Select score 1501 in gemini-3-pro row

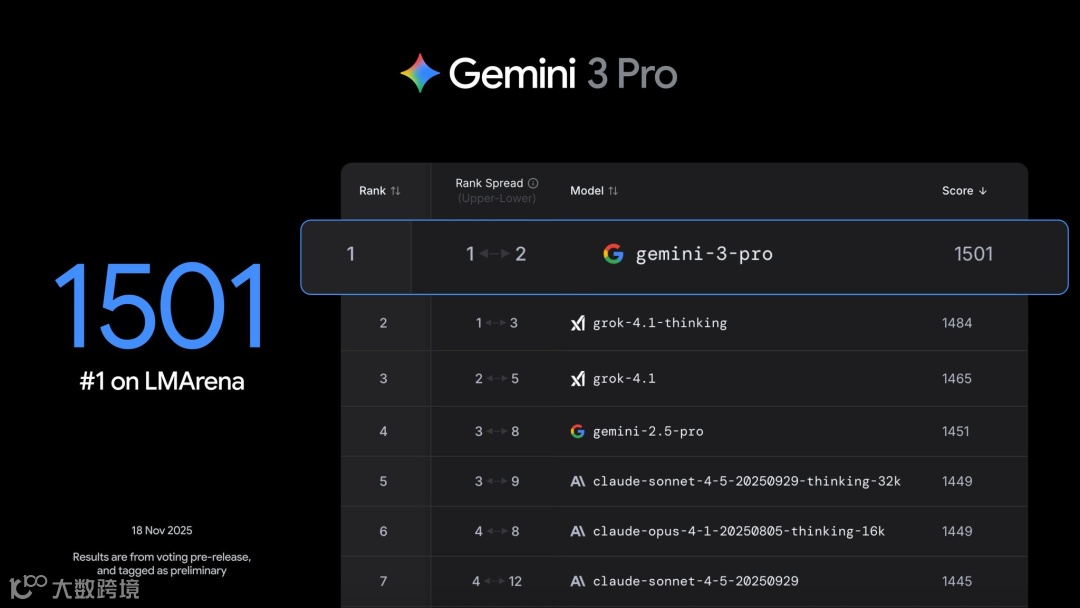click(x=973, y=254)
